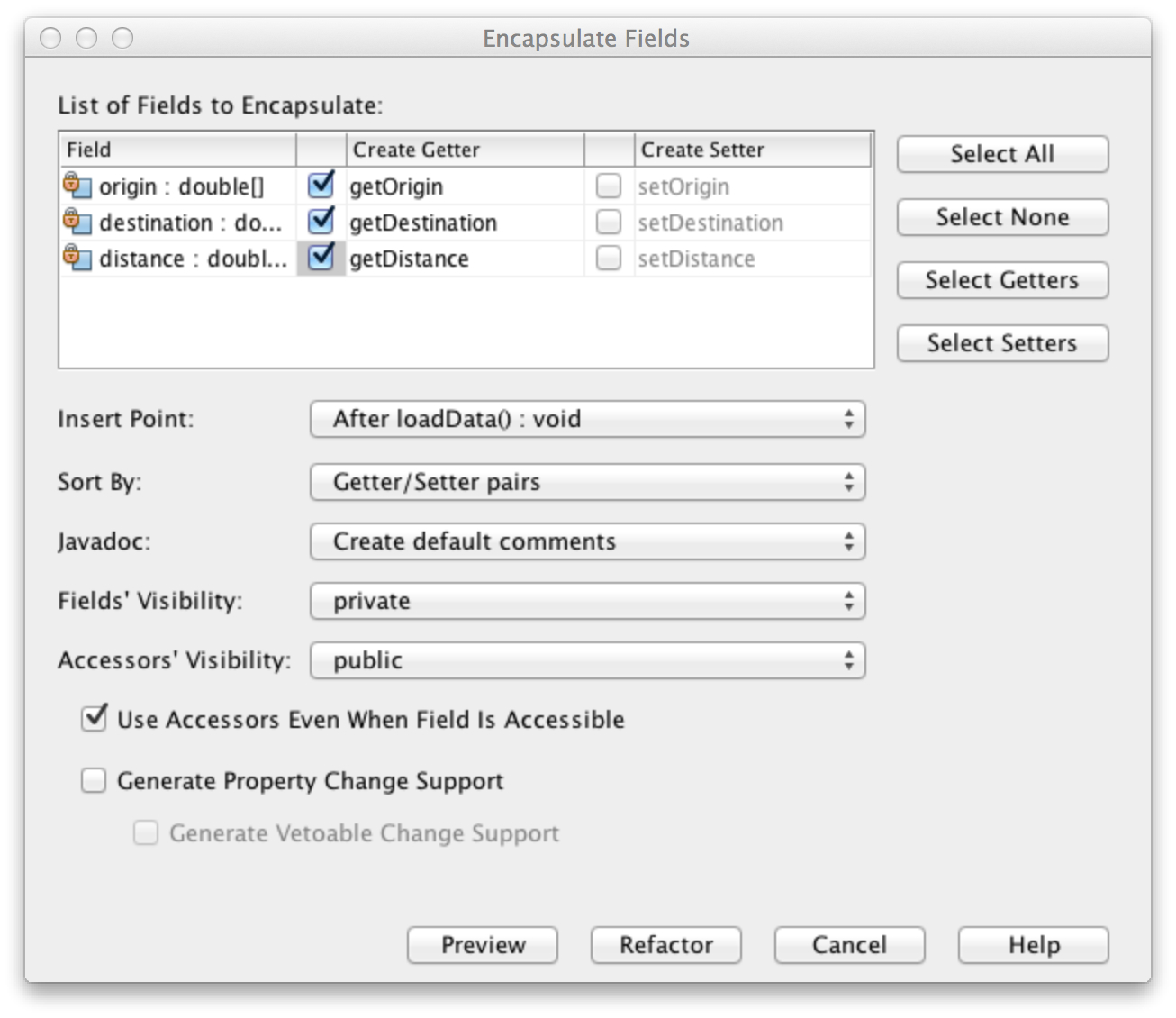The width and height of the screenshot is (1176, 1018).
Task: Click the Create Getter column header
Action: tap(466, 150)
